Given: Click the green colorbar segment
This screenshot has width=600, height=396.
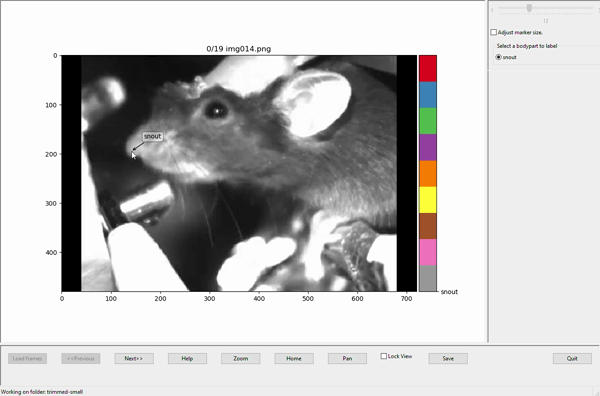Looking at the screenshot, I should click(x=428, y=121).
